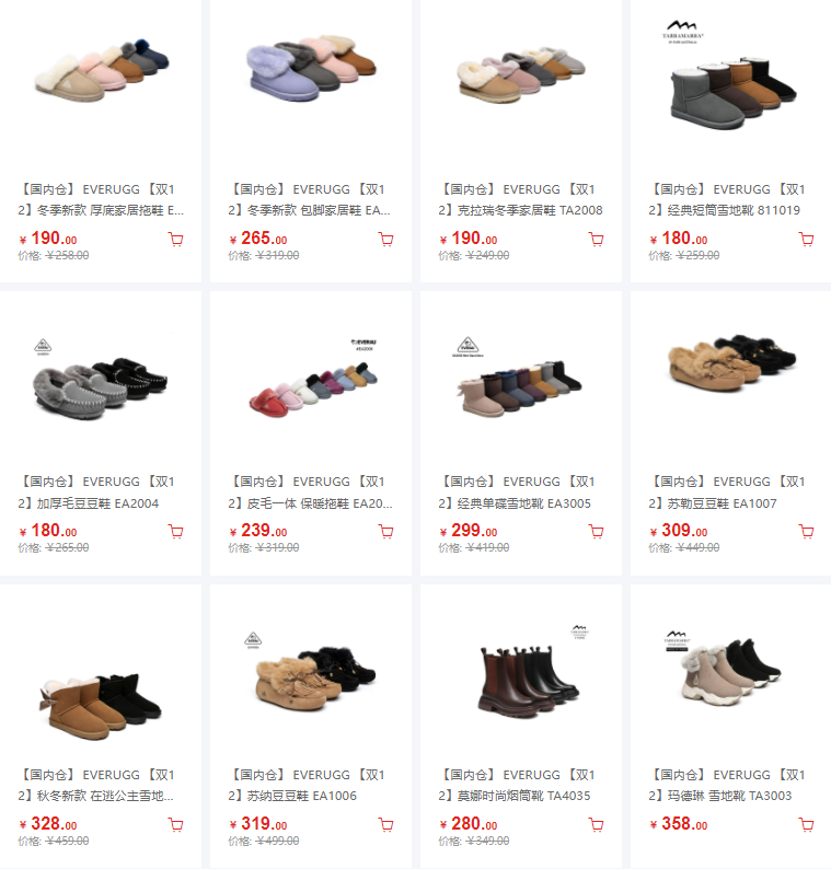Click cart icon for 经典短筒雪地靴 811019
Screen dimensions: 832x870
[x=806, y=240]
